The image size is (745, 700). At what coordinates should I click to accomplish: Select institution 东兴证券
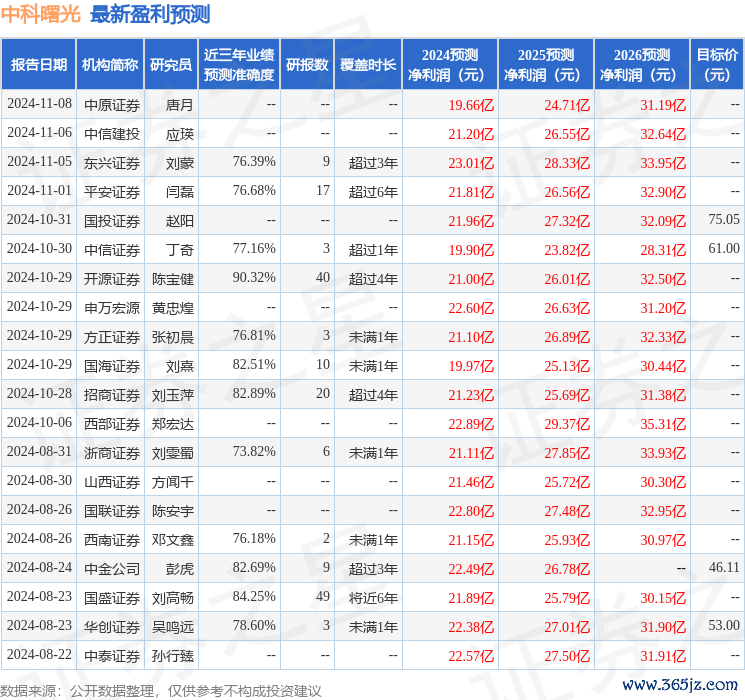click(x=112, y=163)
